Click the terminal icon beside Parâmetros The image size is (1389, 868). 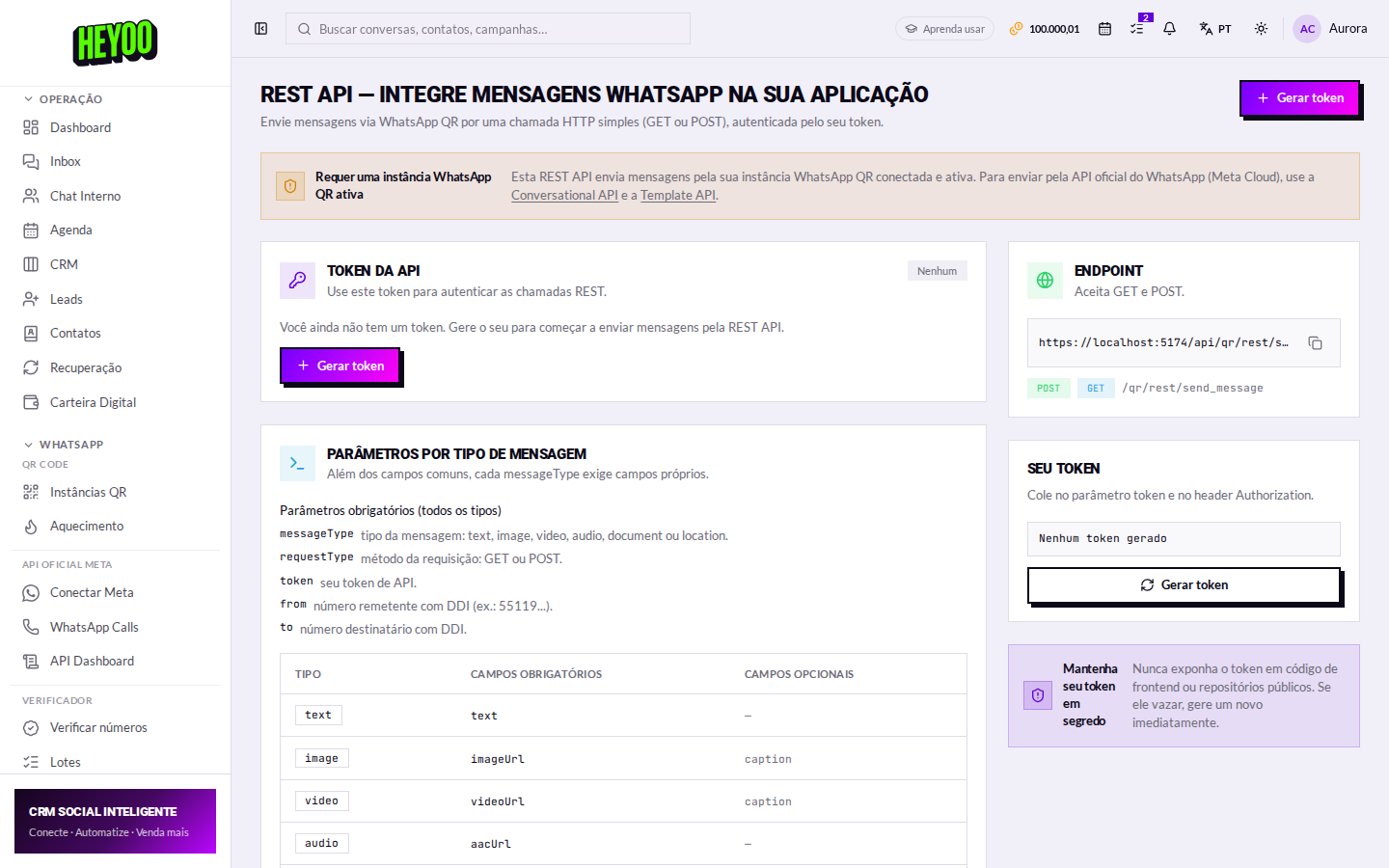(x=297, y=463)
